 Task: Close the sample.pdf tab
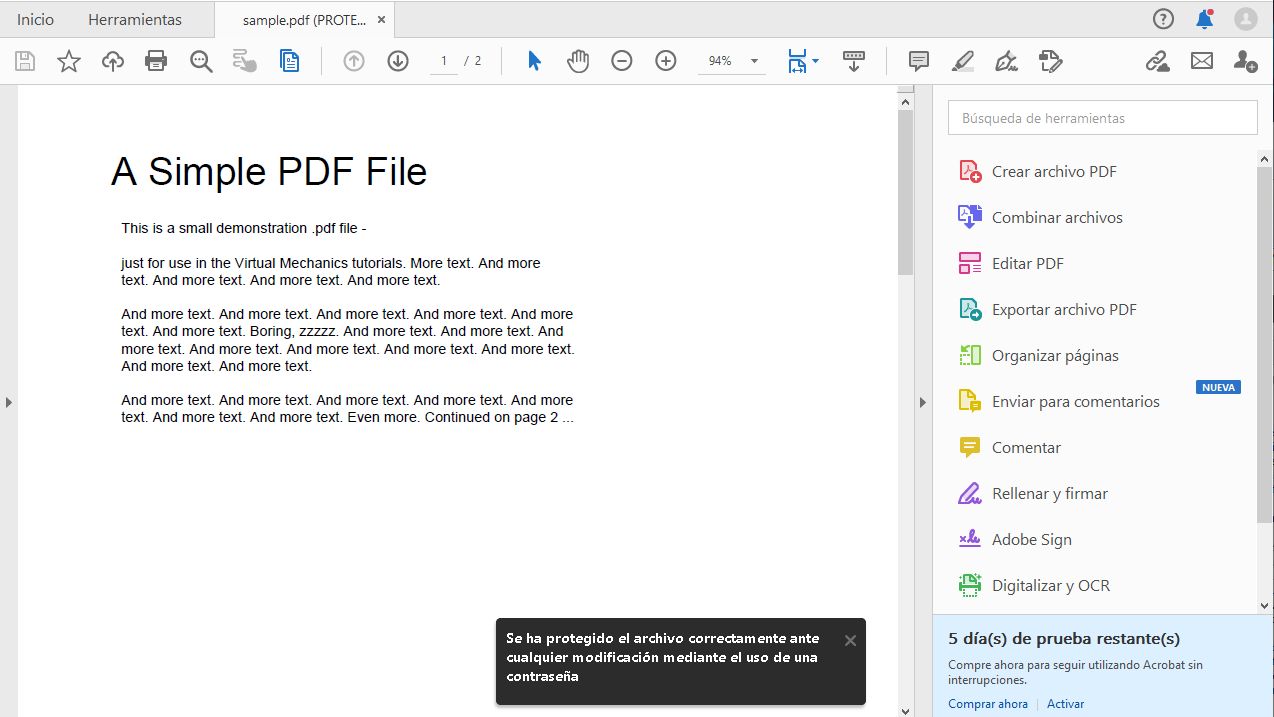pyautogui.click(x=381, y=19)
